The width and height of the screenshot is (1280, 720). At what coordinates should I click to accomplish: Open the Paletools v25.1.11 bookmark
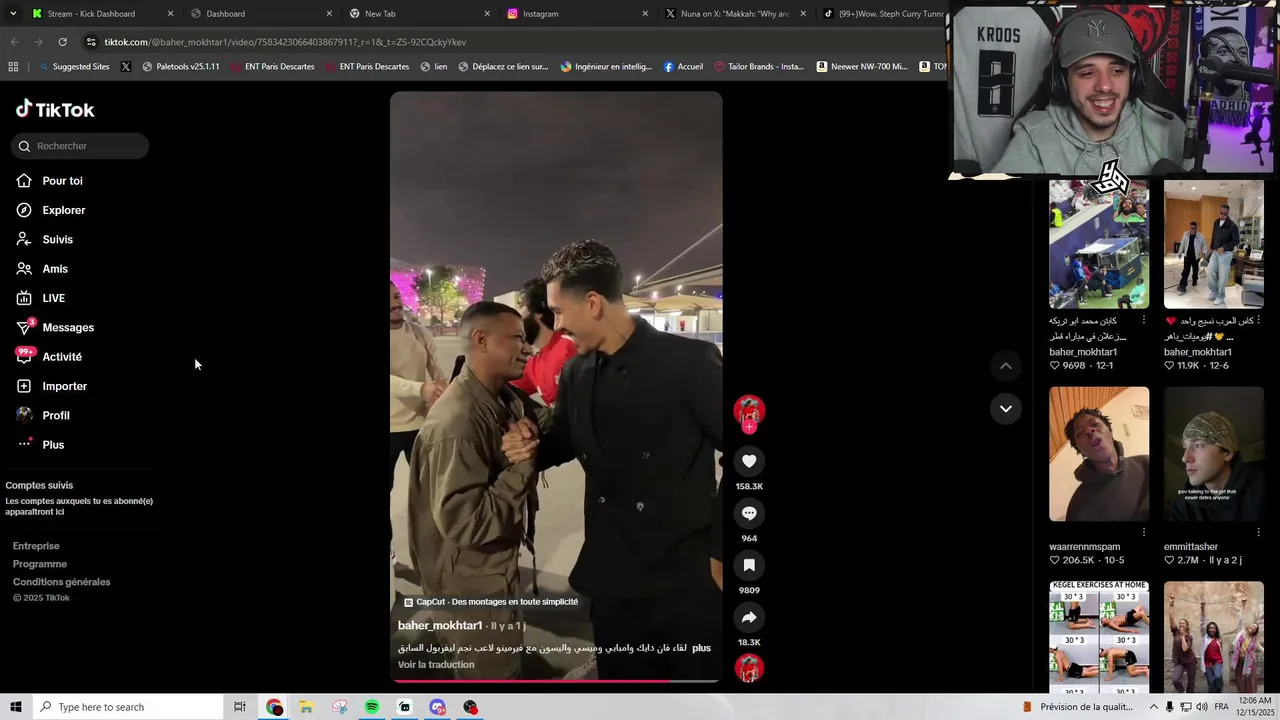pyautogui.click(x=181, y=67)
